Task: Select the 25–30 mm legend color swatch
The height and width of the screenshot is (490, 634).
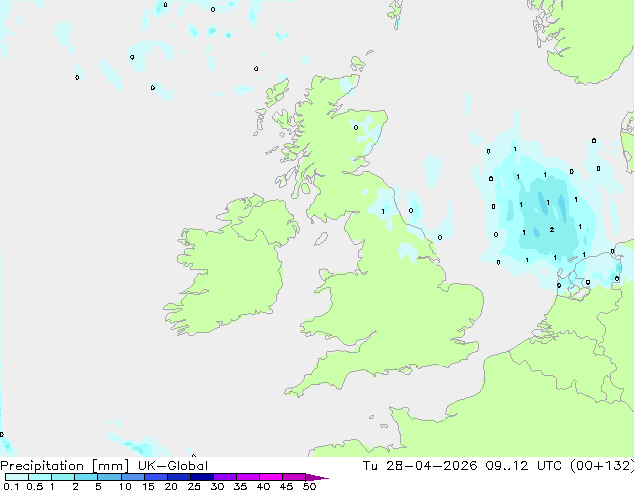Action: (201, 477)
